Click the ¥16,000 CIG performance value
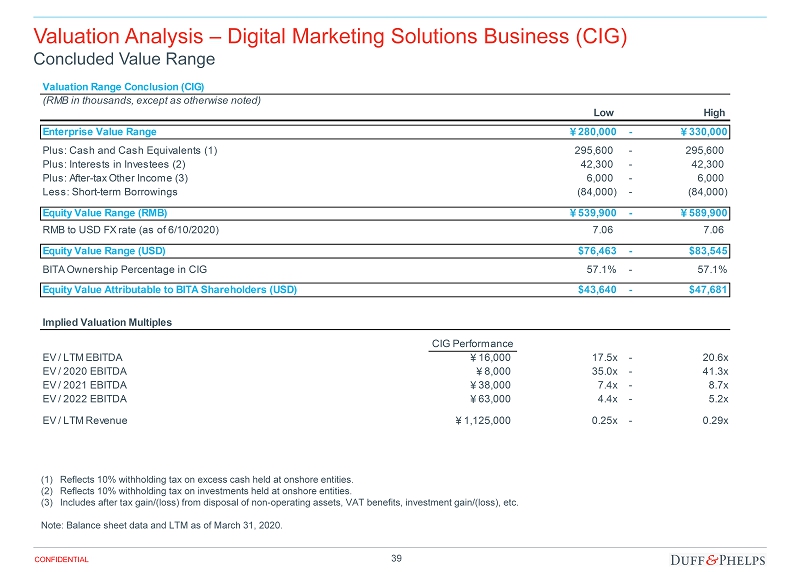 click(490, 357)
